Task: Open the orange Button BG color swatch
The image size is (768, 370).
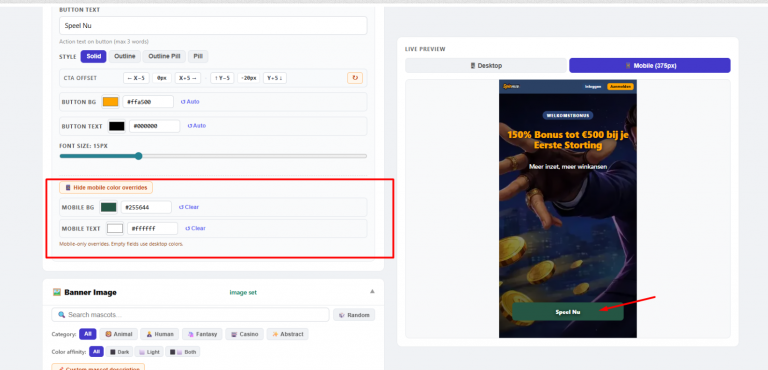Action: tap(110, 102)
